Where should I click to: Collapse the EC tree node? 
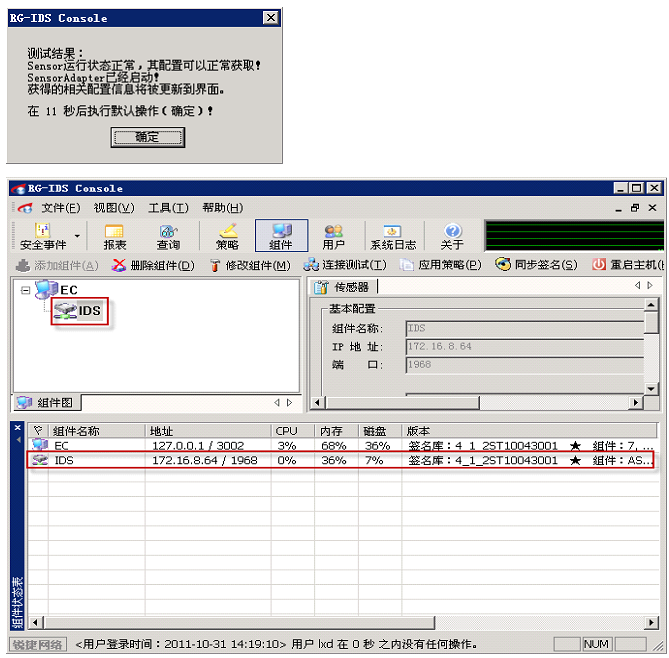tap(26, 291)
